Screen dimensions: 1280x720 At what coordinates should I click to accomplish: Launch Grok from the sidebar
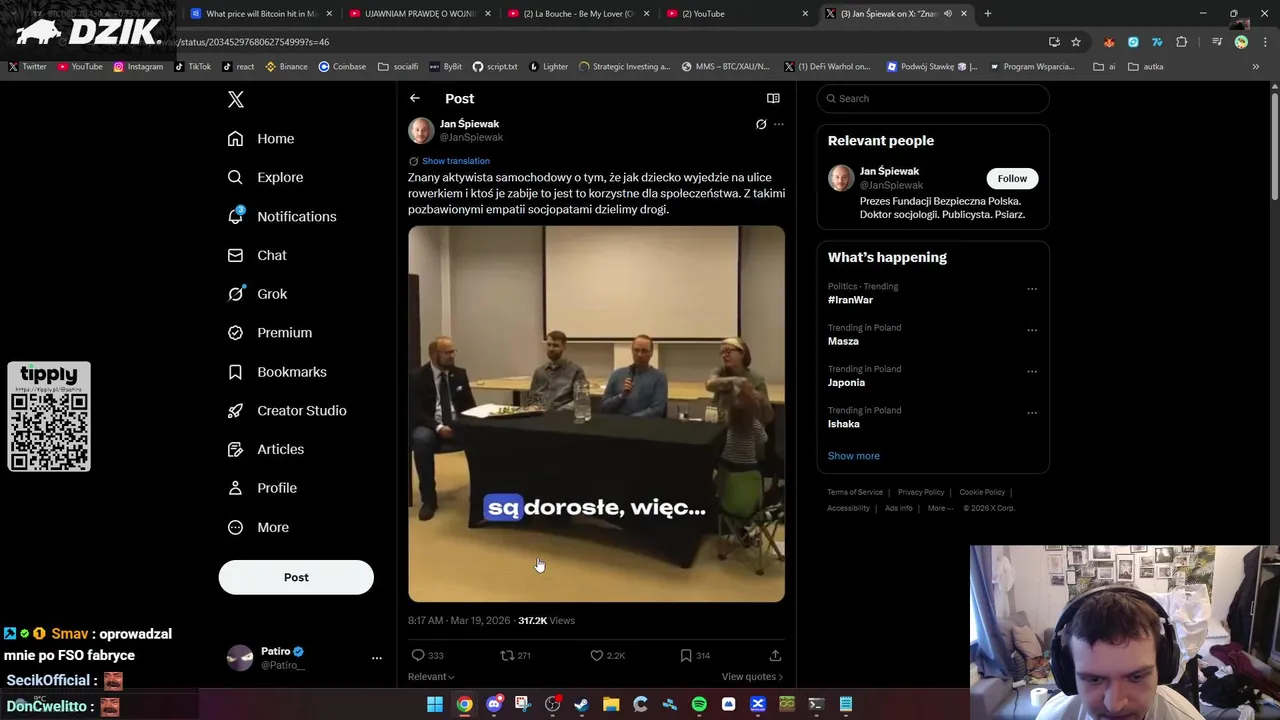(x=257, y=294)
